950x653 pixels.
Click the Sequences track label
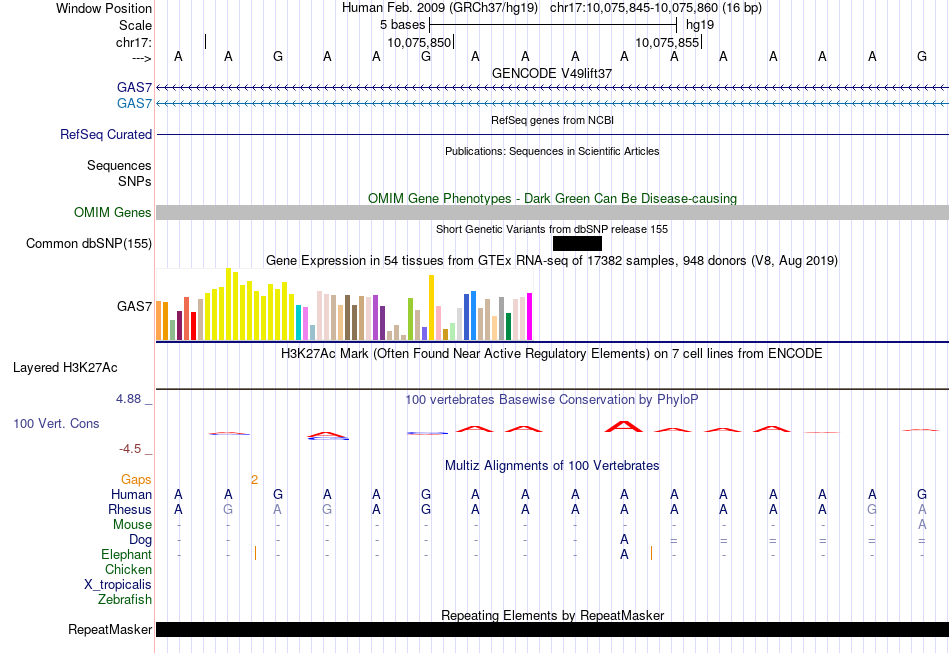(119, 165)
